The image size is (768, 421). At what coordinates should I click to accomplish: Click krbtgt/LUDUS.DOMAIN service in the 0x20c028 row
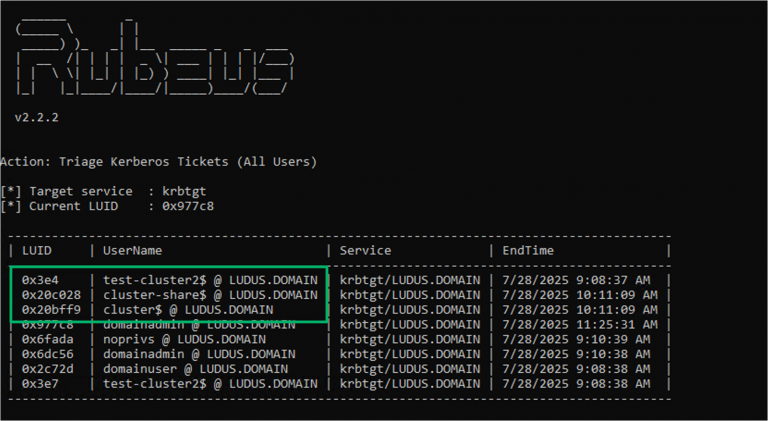(x=410, y=295)
